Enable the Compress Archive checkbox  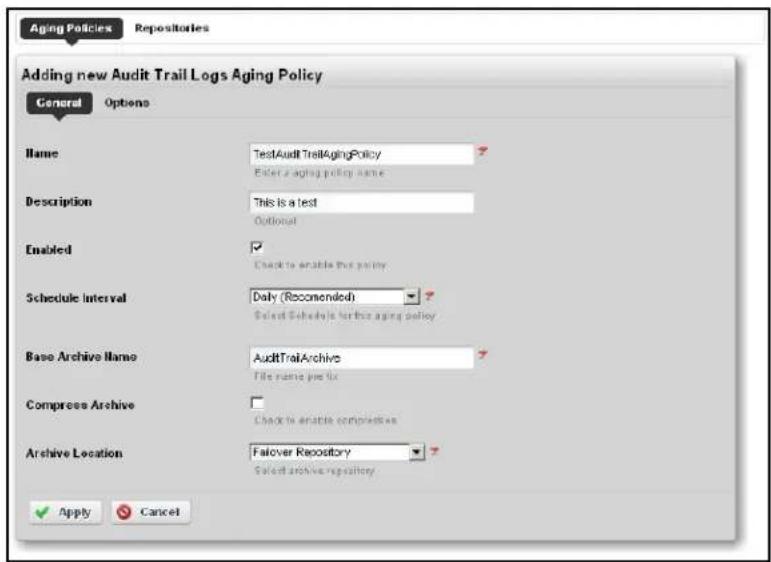pos(257,403)
